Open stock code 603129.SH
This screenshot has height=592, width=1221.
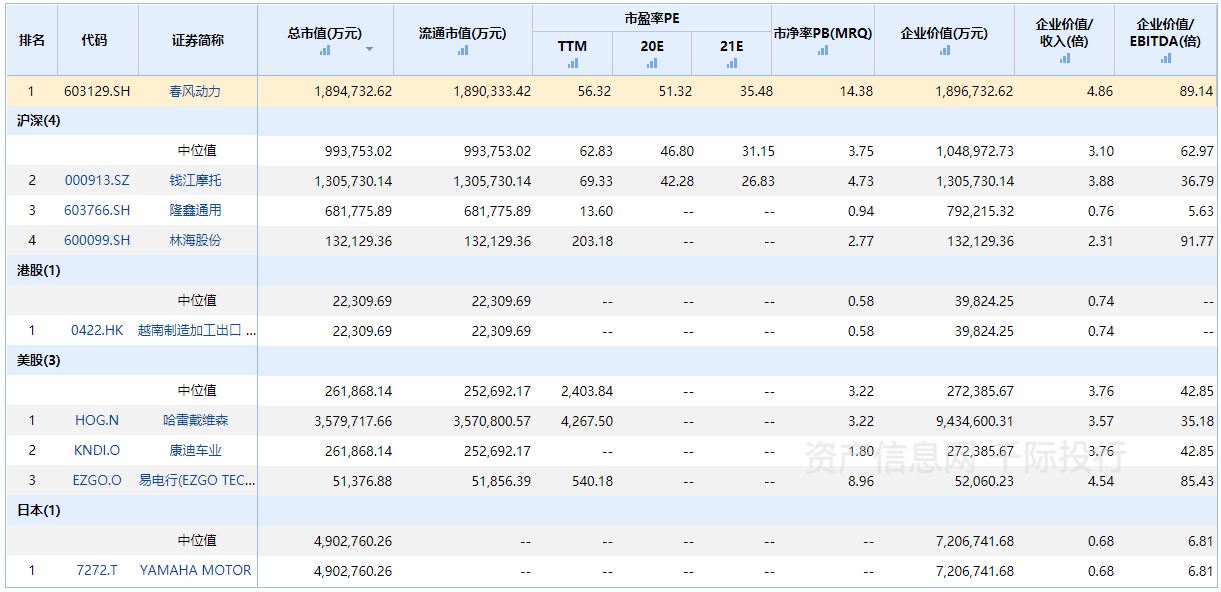click(97, 91)
